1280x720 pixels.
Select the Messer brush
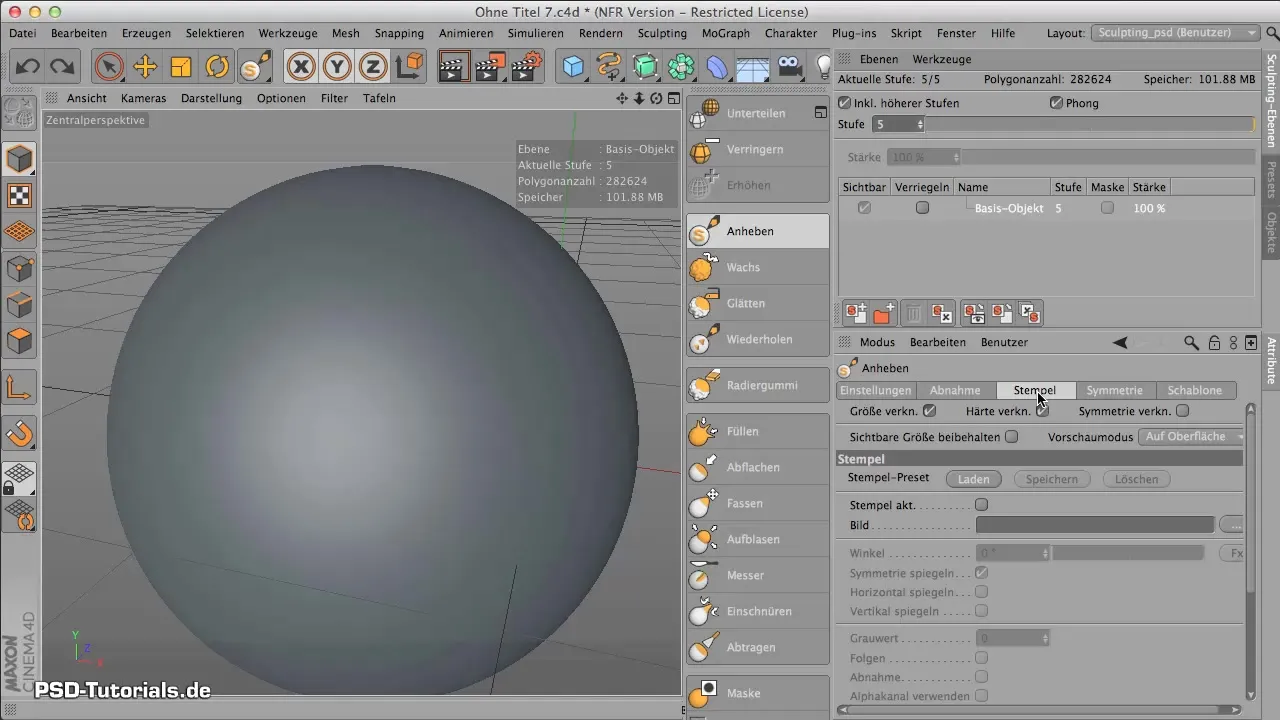point(758,575)
